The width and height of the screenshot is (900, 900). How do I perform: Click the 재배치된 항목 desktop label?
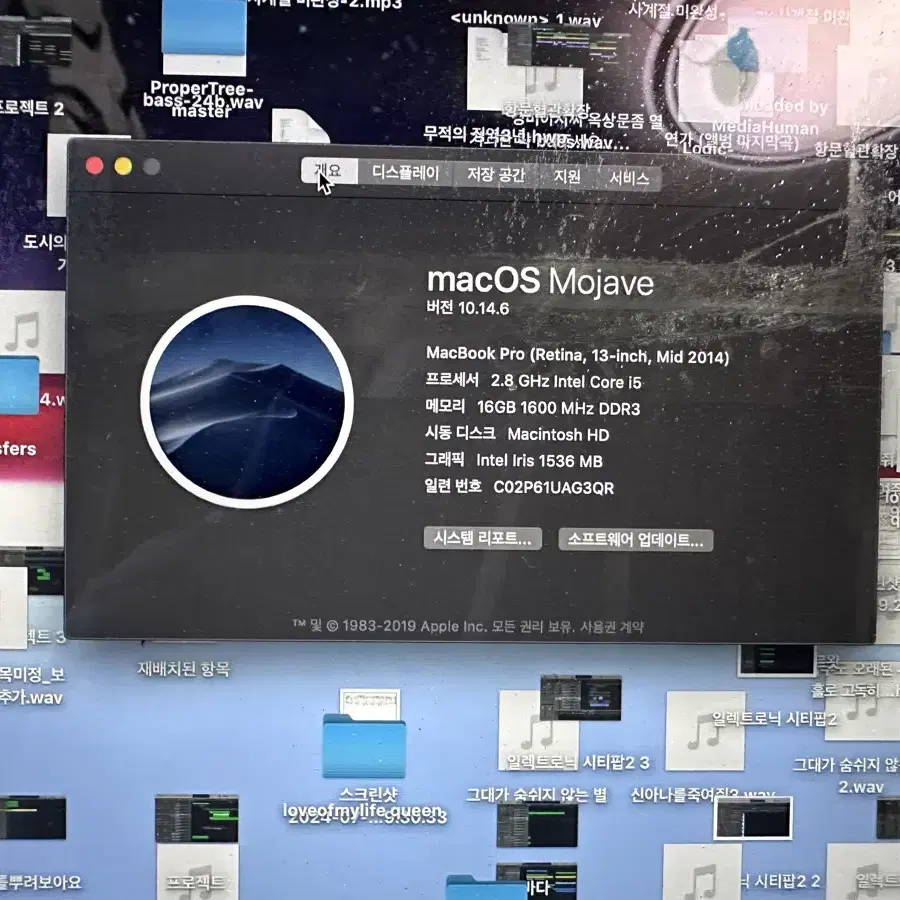[x=184, y=669]
